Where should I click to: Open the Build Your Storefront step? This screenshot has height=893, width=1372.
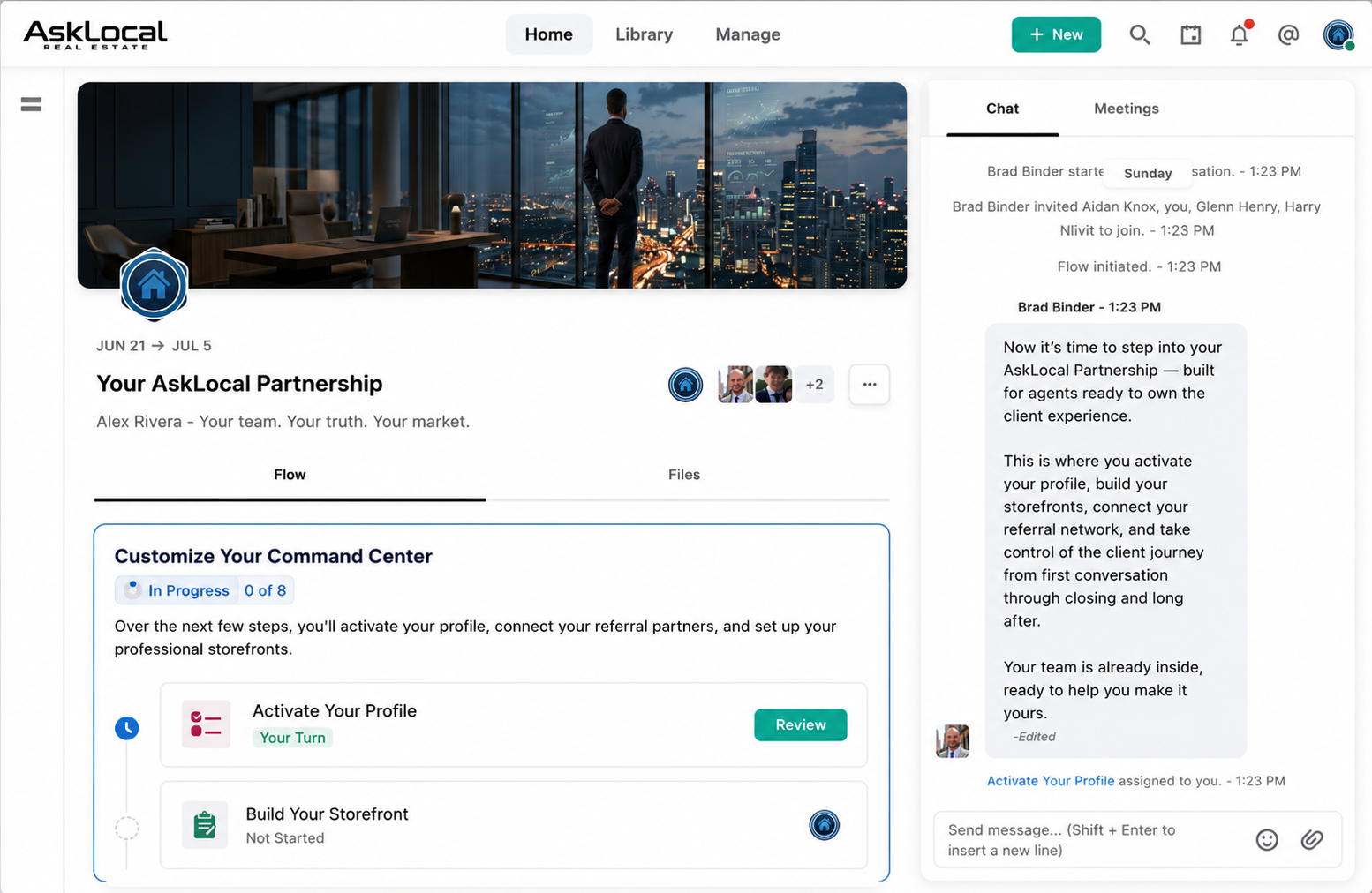(x=513, y=825)
